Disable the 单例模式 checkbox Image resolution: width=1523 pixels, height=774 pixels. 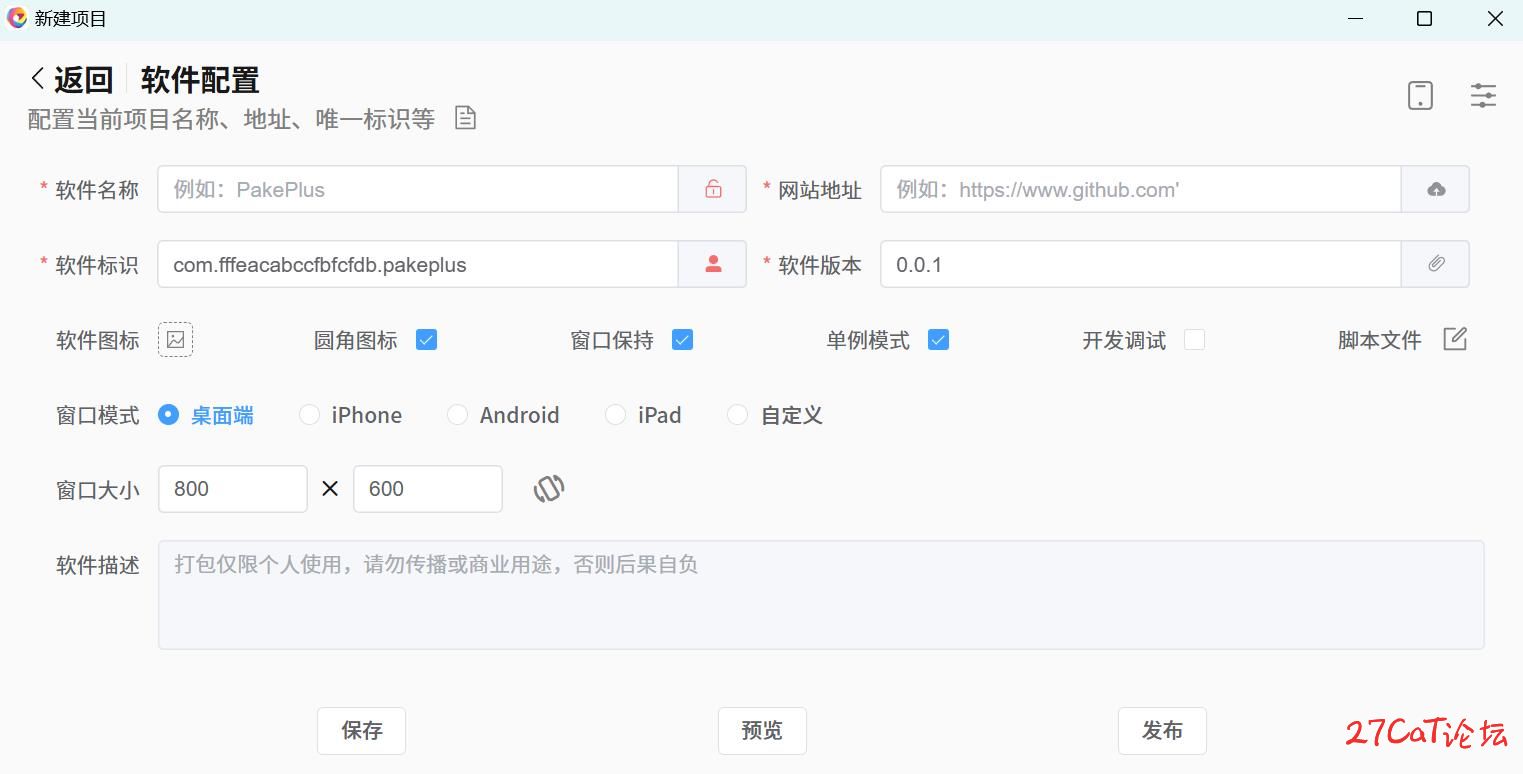click(x=938, y=340)
